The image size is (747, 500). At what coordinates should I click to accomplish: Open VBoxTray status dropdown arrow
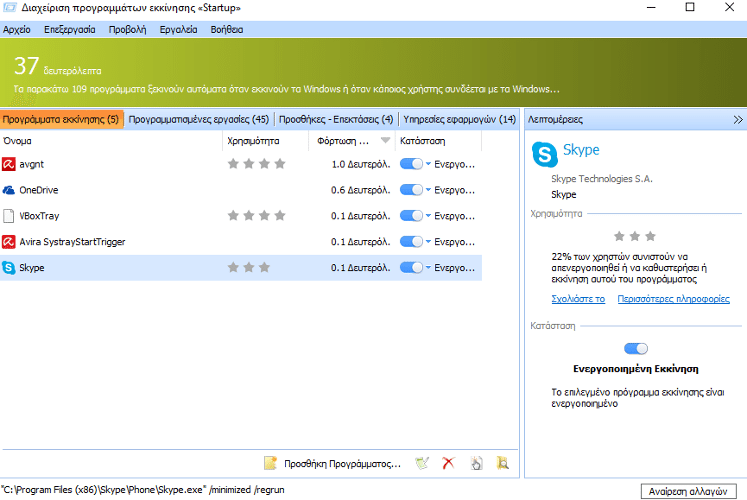point(428,216)
